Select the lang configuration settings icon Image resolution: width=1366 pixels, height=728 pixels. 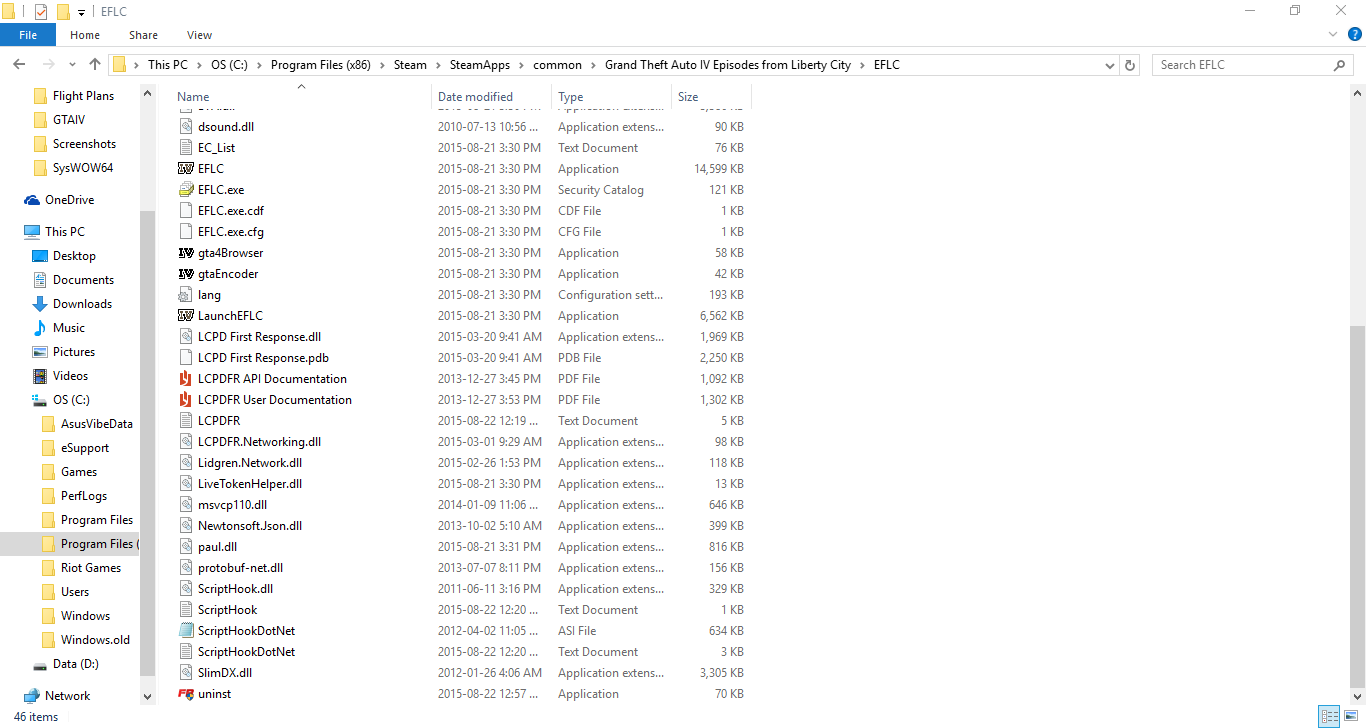[x=185, y=295]
